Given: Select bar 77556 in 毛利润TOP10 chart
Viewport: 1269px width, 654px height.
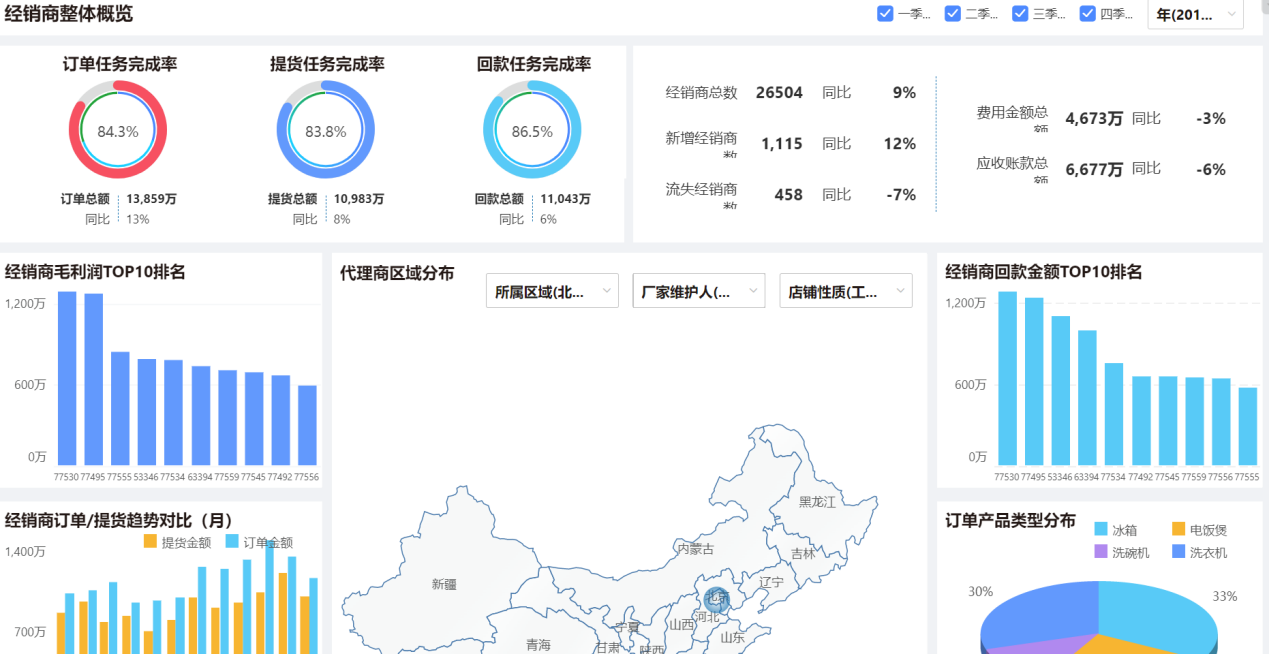Looking at the screenshot, I should click(x=307, y=425).
